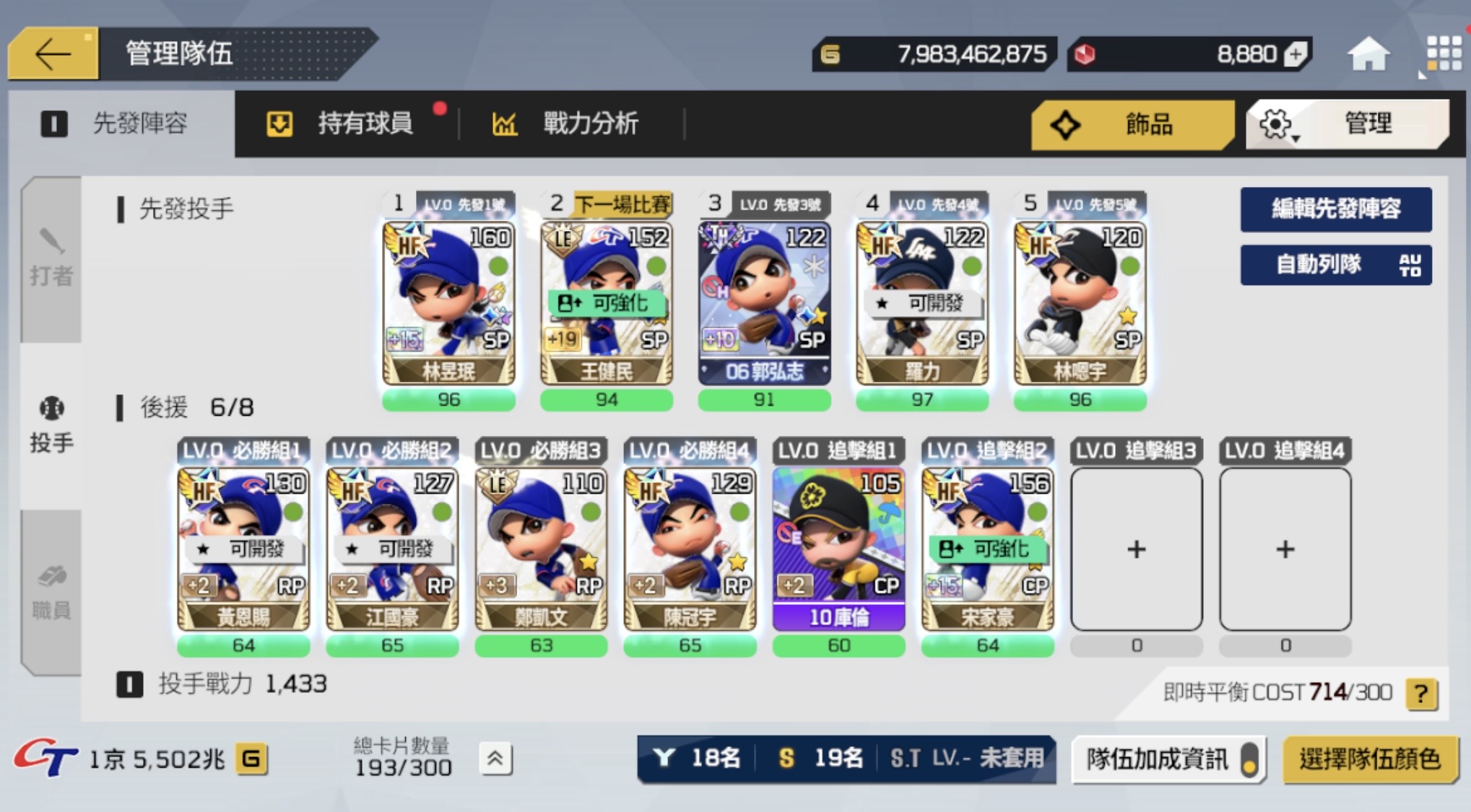Switch to the 戰力分析 tab
1471x812 pixels.
coord(566,123)
